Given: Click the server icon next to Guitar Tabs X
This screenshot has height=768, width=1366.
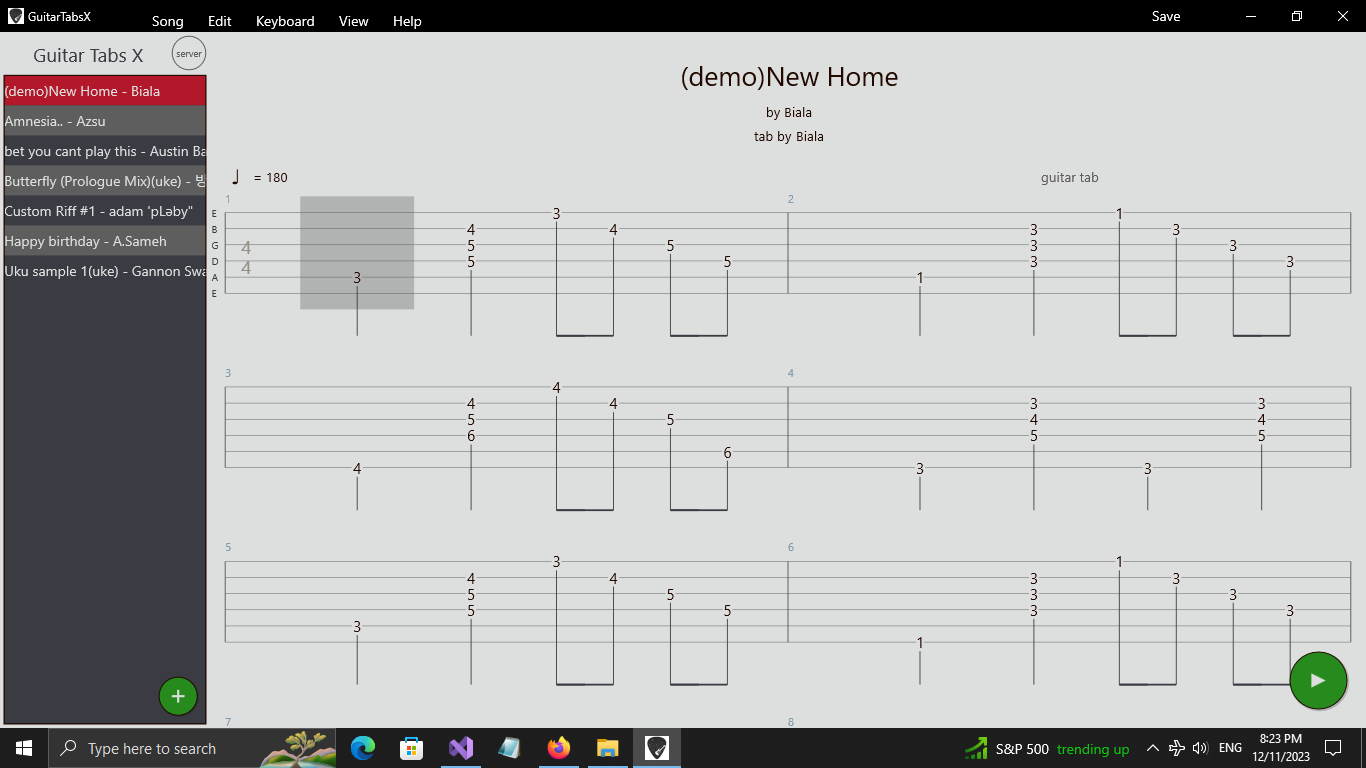Looking at the screenshot, I should click(x=188, y=53).
